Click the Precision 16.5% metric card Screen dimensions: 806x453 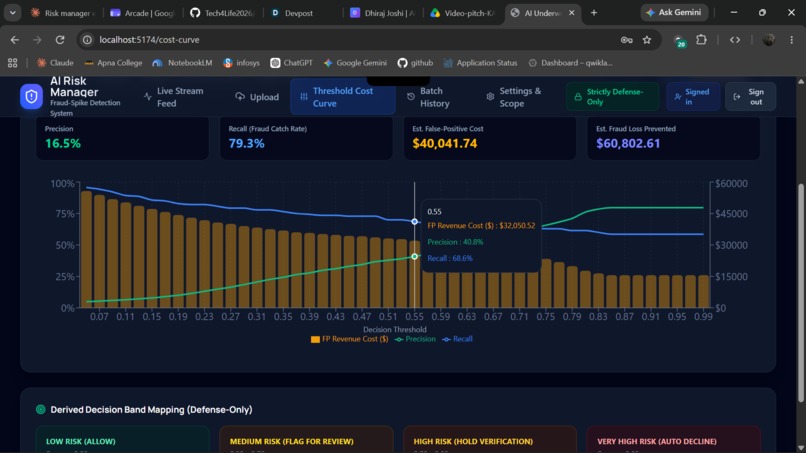point(122,138)
